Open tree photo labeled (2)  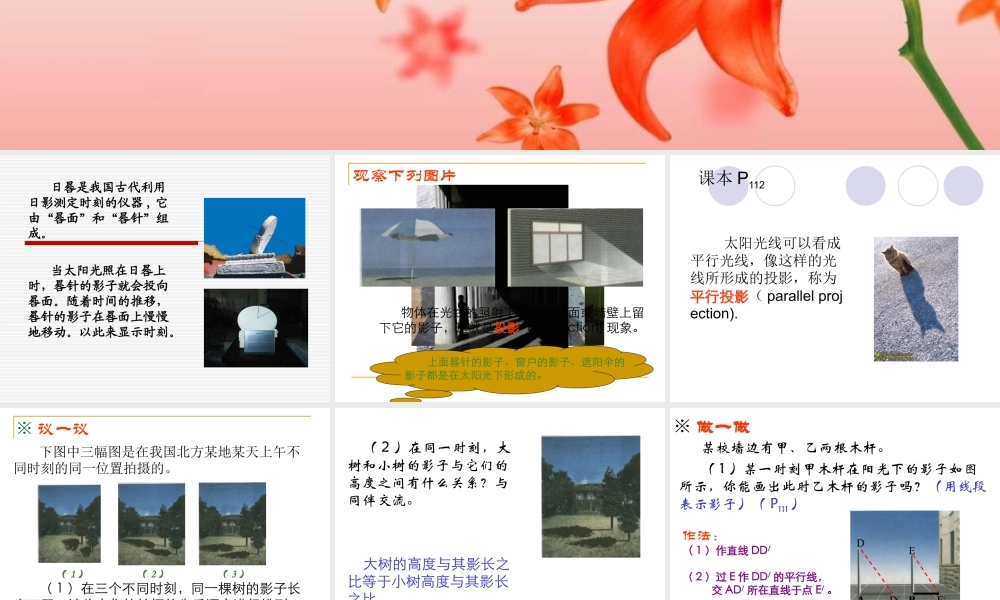pyautogui.click(x=151, y=524)
